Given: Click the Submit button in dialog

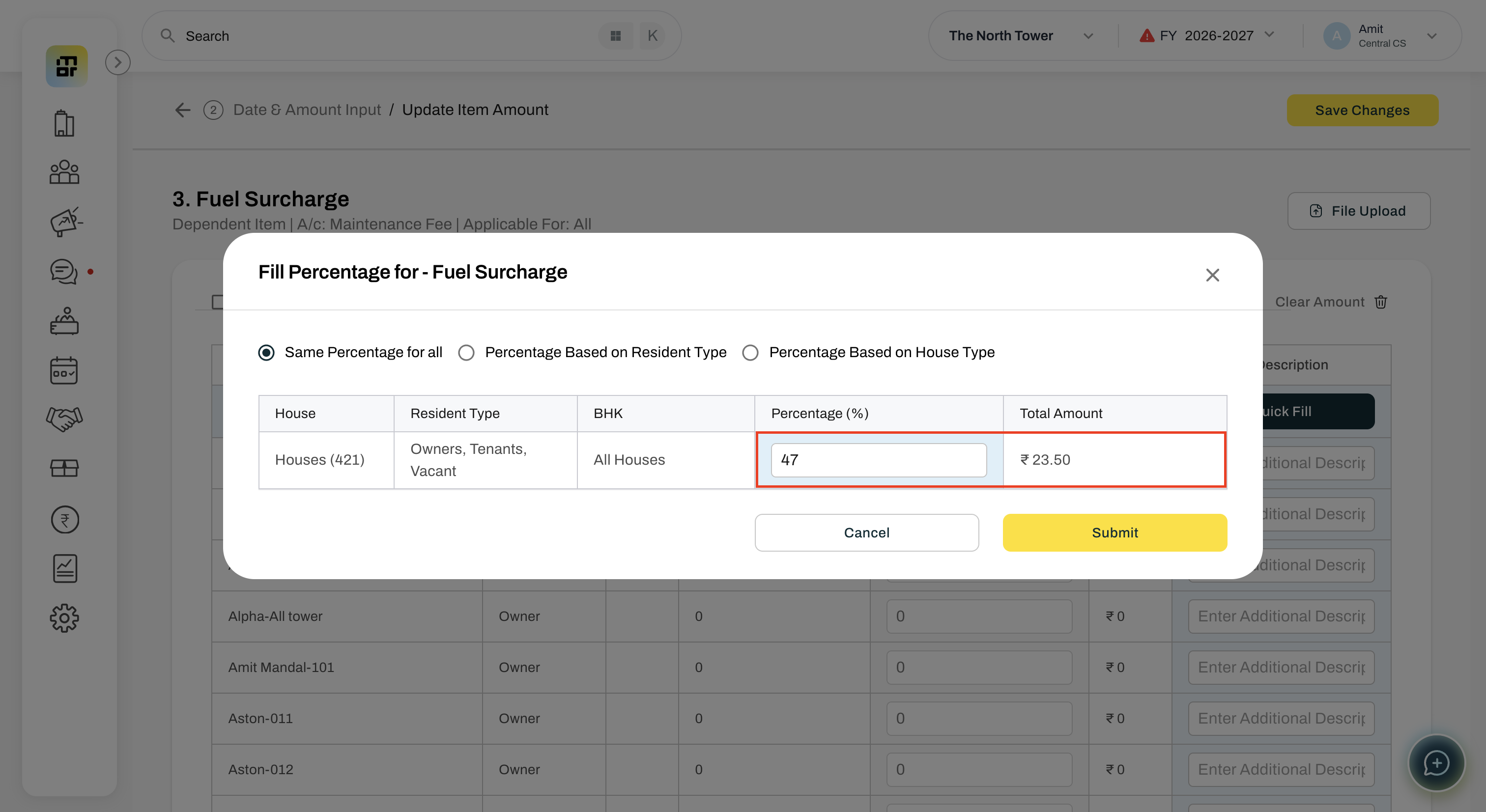Looking at the screenshot, I should pyautogui.click(x=1114, y=532).
